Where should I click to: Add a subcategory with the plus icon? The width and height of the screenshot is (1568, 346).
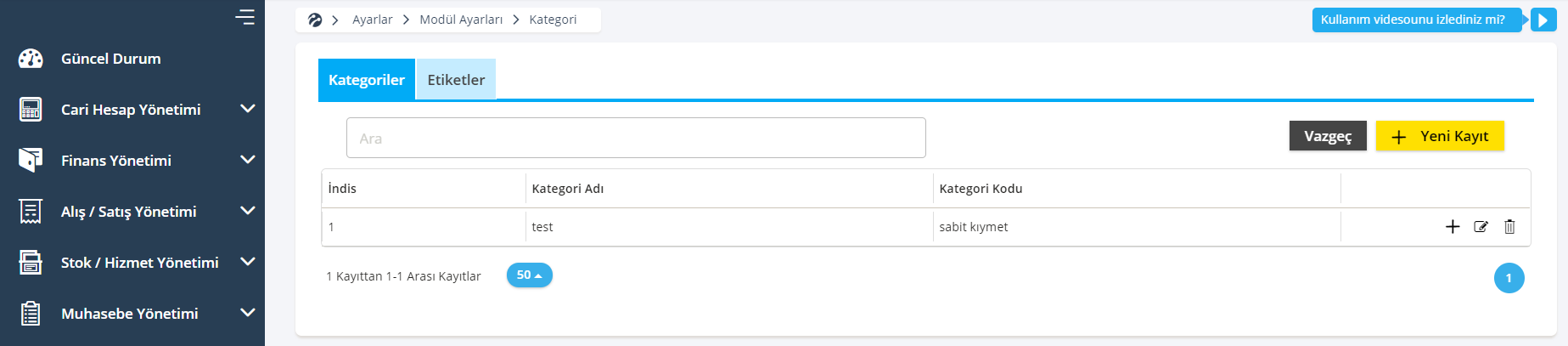1453,227
